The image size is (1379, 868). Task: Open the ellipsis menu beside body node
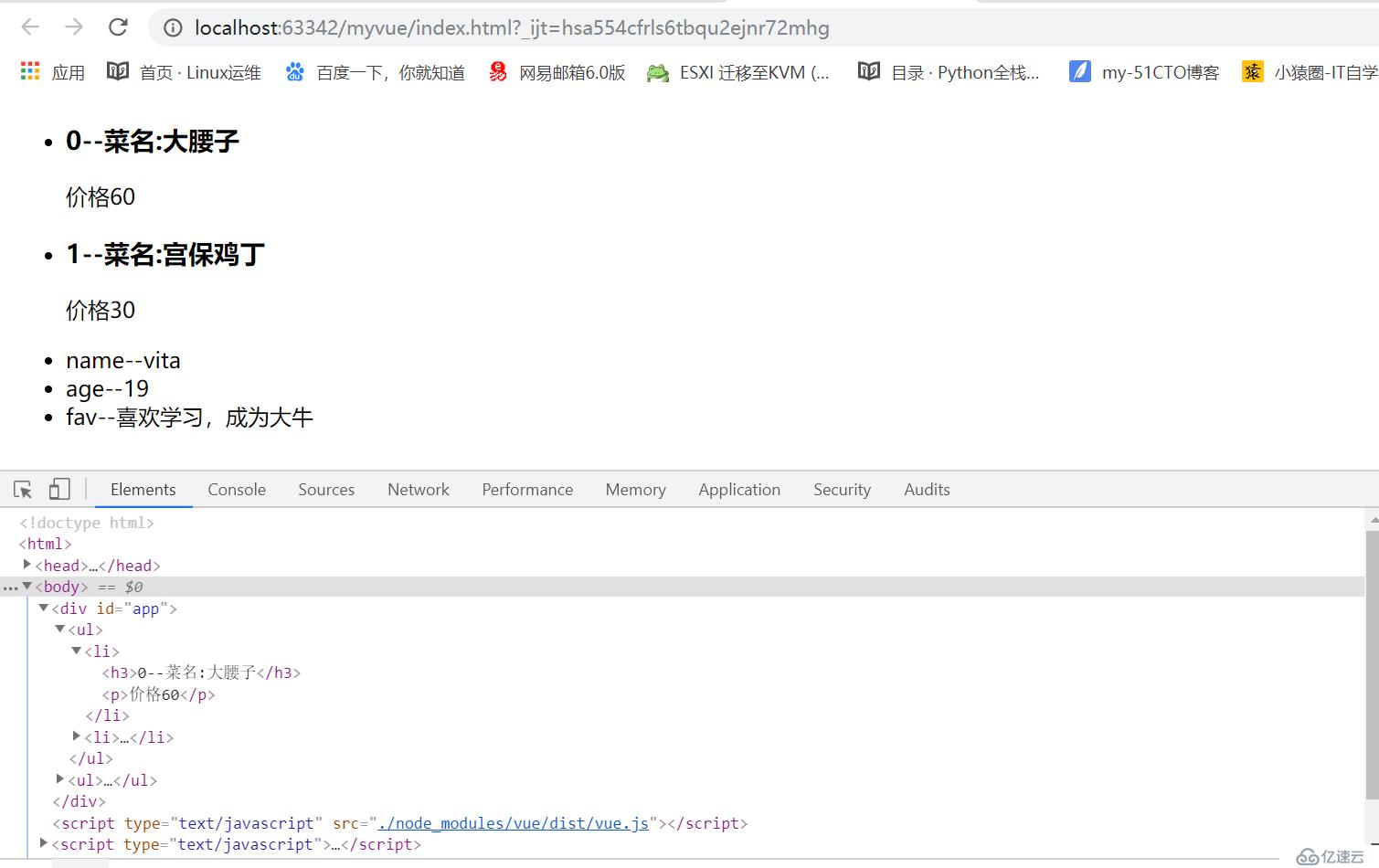(x=10, y=587)
